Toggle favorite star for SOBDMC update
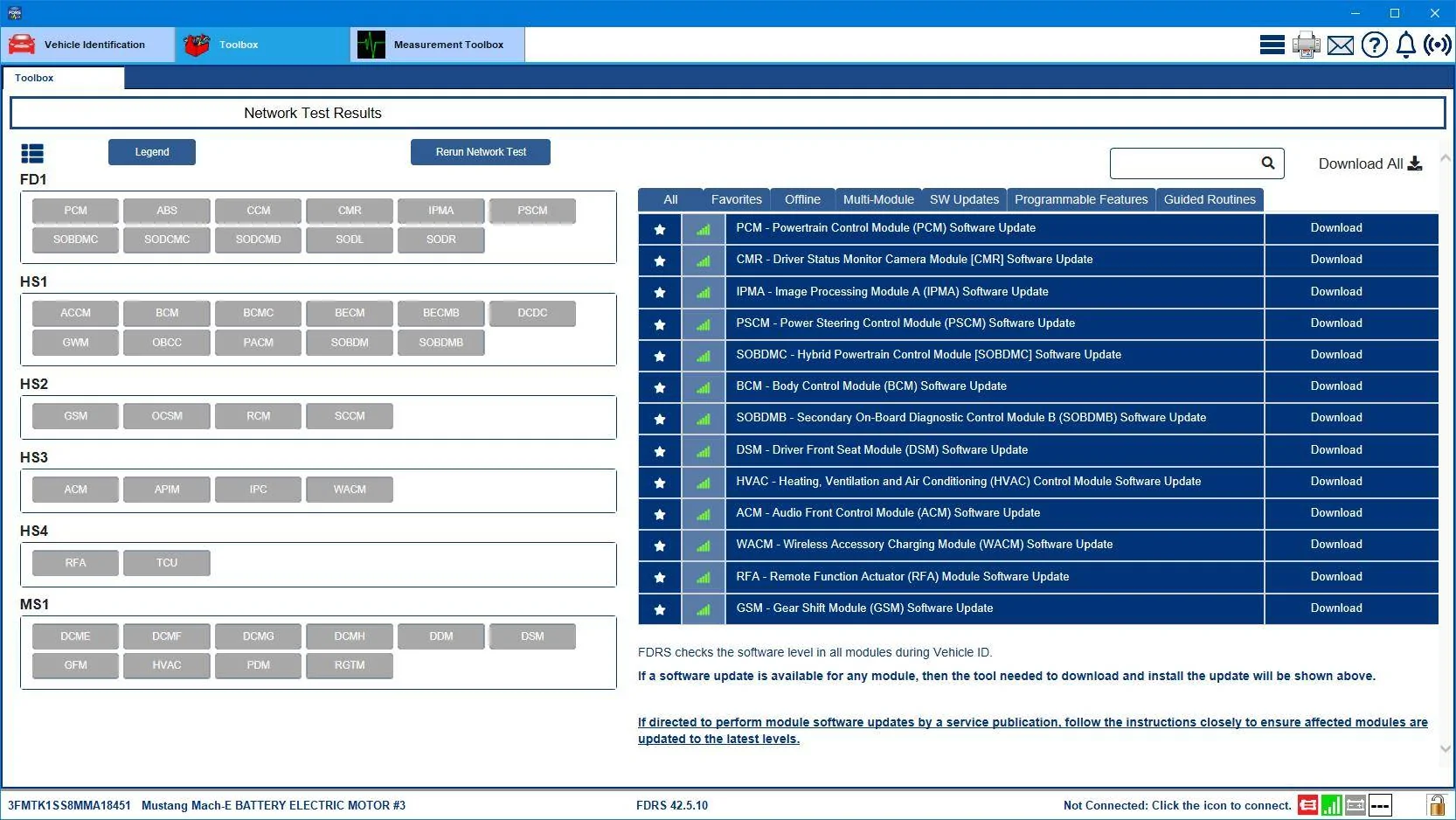Image resolution: width=1456 pixels, height=820 pixels. tap(660, 356)
